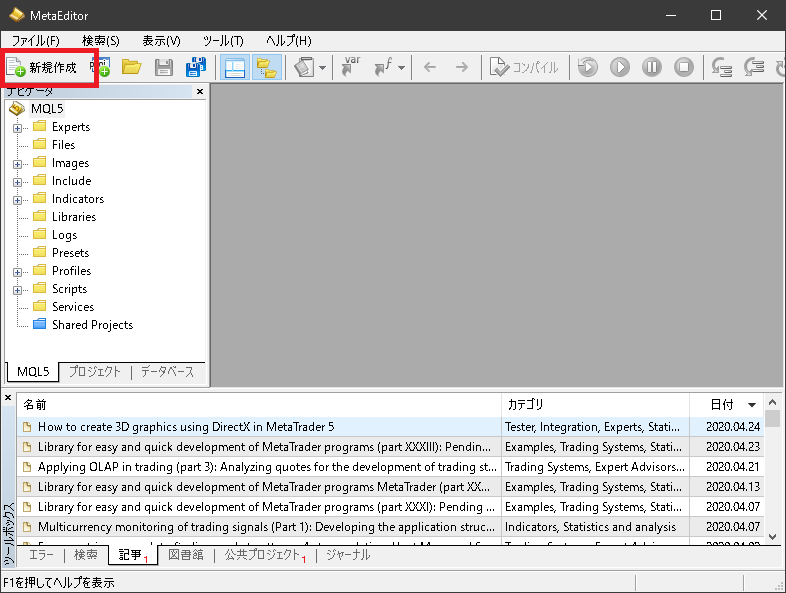Switch to the エラー toolbox tab
Screen dimensions: 786x593
pos(41,555)
